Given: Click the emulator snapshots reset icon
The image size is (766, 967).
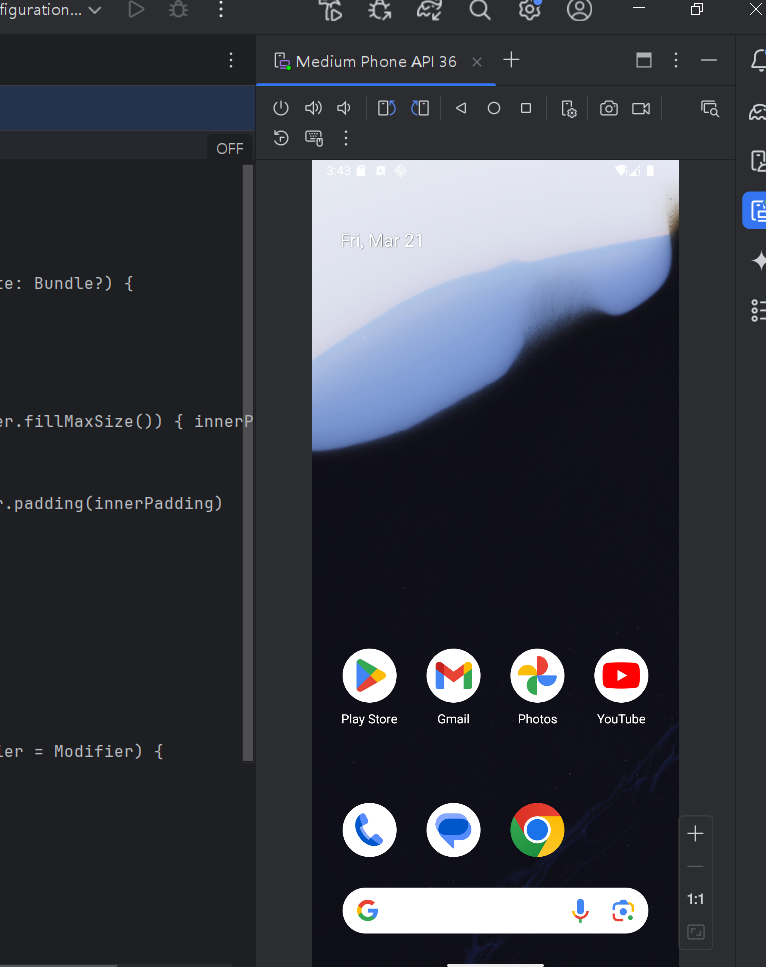Looking at the screenshot, I should (x=281, y=138).
